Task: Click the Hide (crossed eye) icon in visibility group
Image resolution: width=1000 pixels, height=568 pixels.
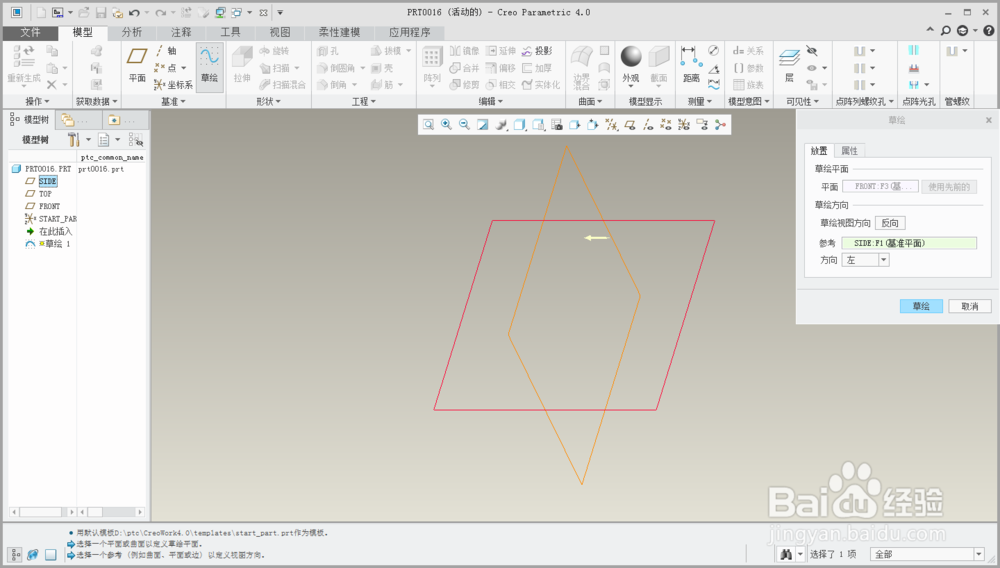Action: (811, 50)
